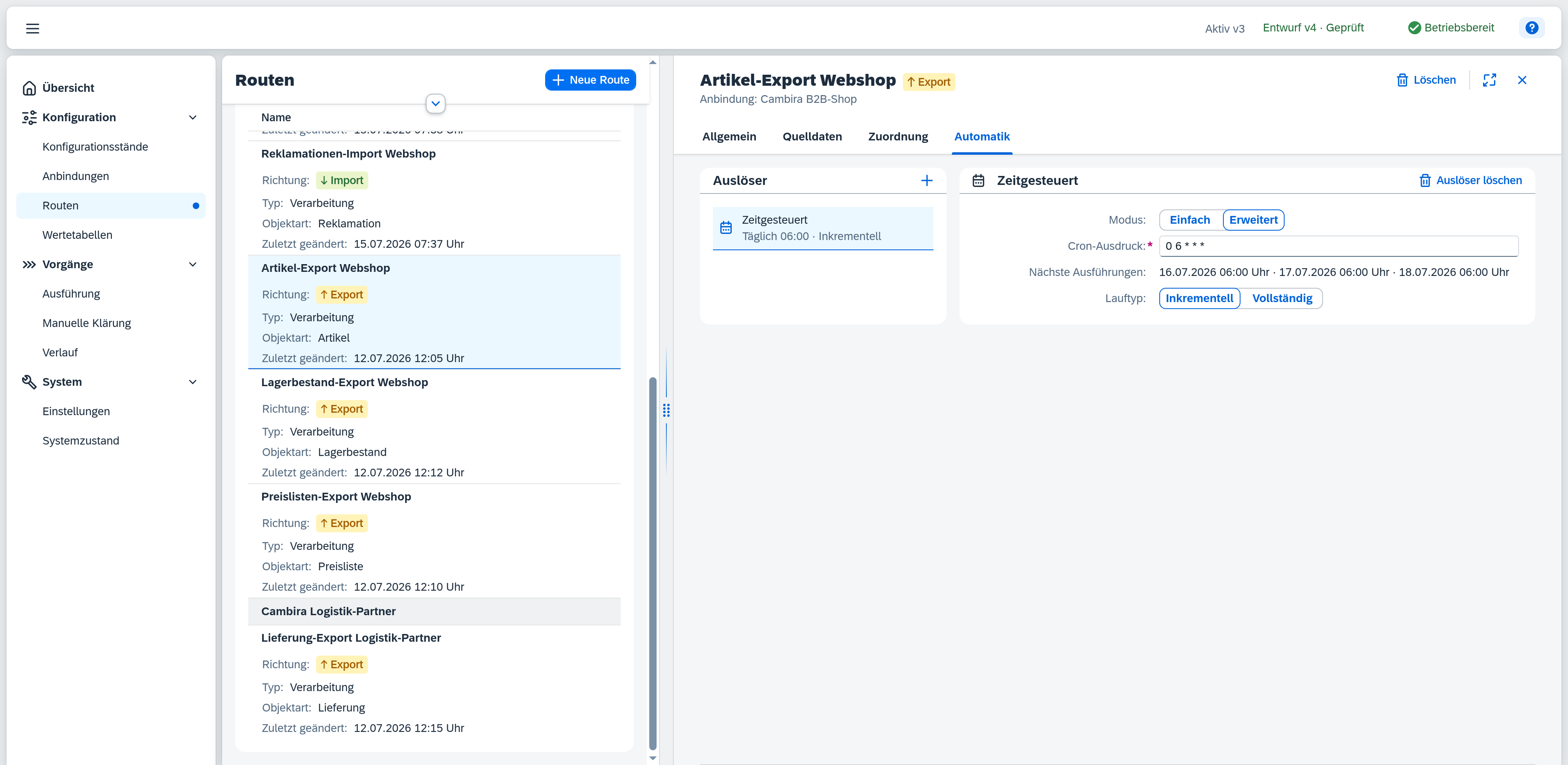
Task: Click Import badge of Reklamationen-Import Webshop
Action: (342, 181)
